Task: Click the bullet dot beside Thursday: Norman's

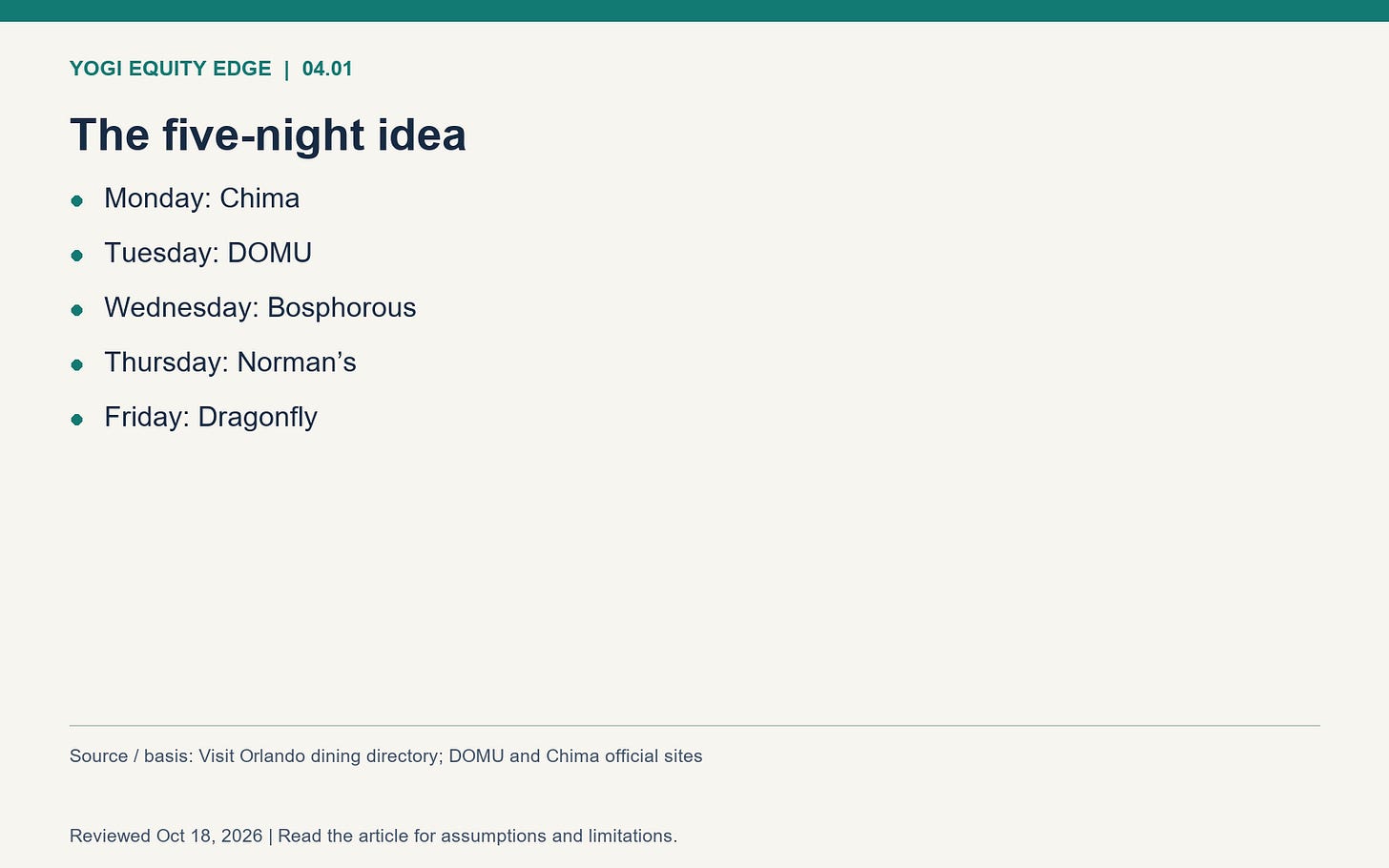Action: tap(77, 364)
